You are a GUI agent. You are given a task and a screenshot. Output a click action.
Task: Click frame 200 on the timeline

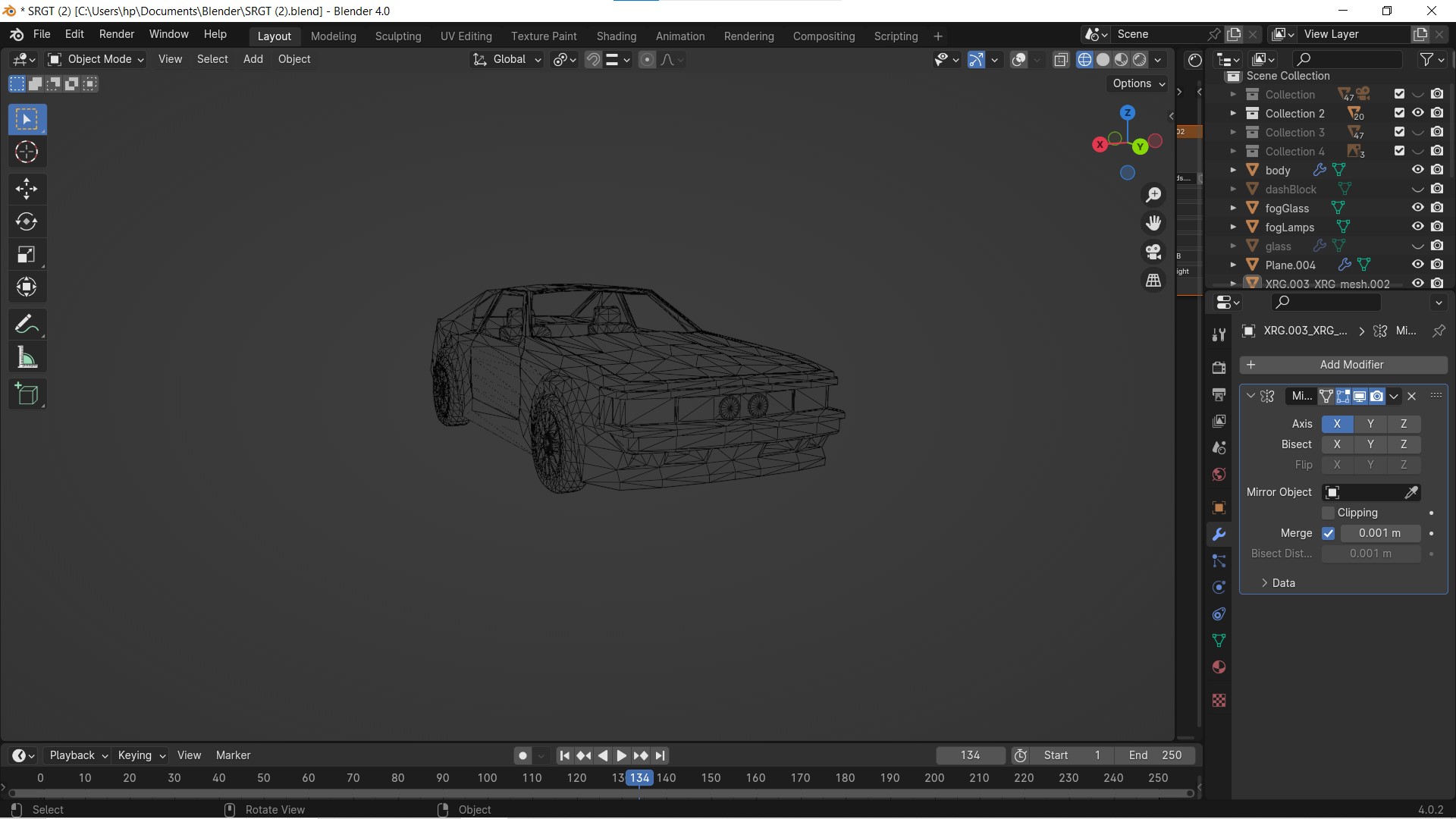pos(934,778)
